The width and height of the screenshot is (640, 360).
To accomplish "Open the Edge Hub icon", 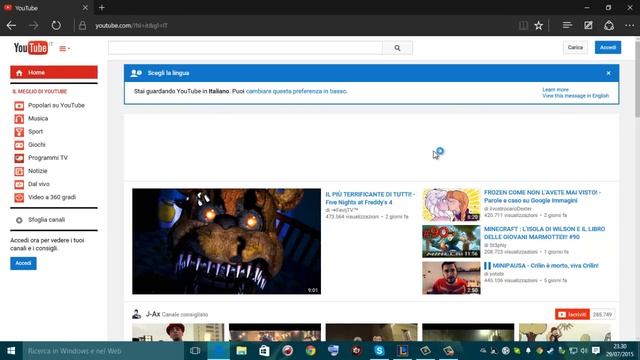I will (567, 25).
